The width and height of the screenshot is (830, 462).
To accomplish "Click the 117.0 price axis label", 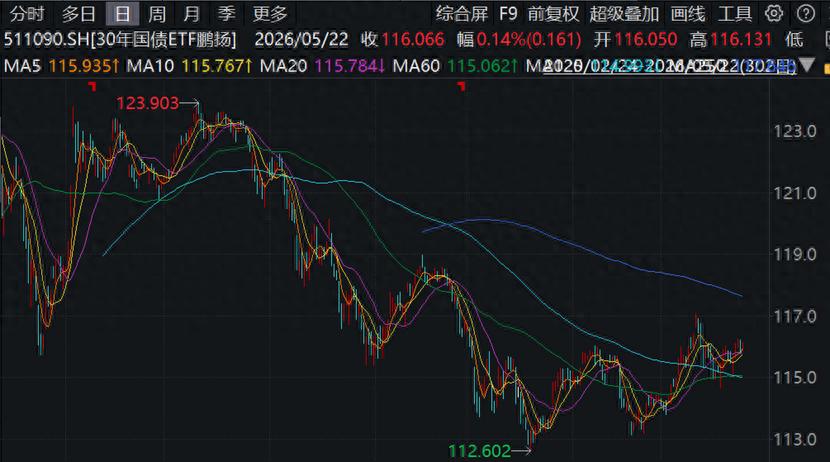I will pyautogui.click(x=795, y=316).
